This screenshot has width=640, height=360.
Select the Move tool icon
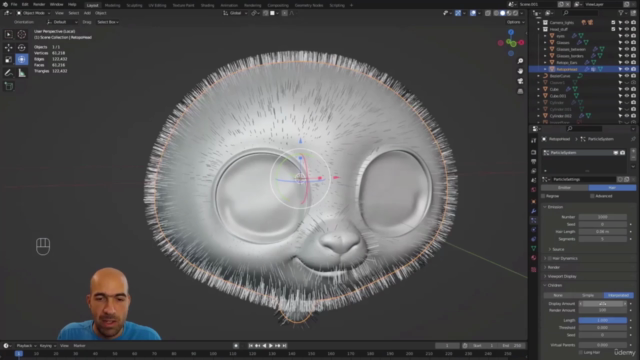9,47
